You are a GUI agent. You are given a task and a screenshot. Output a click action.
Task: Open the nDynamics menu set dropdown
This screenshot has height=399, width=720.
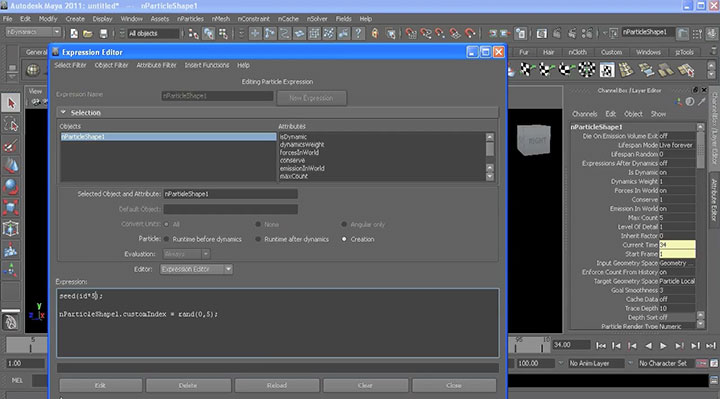coord(33,32)
